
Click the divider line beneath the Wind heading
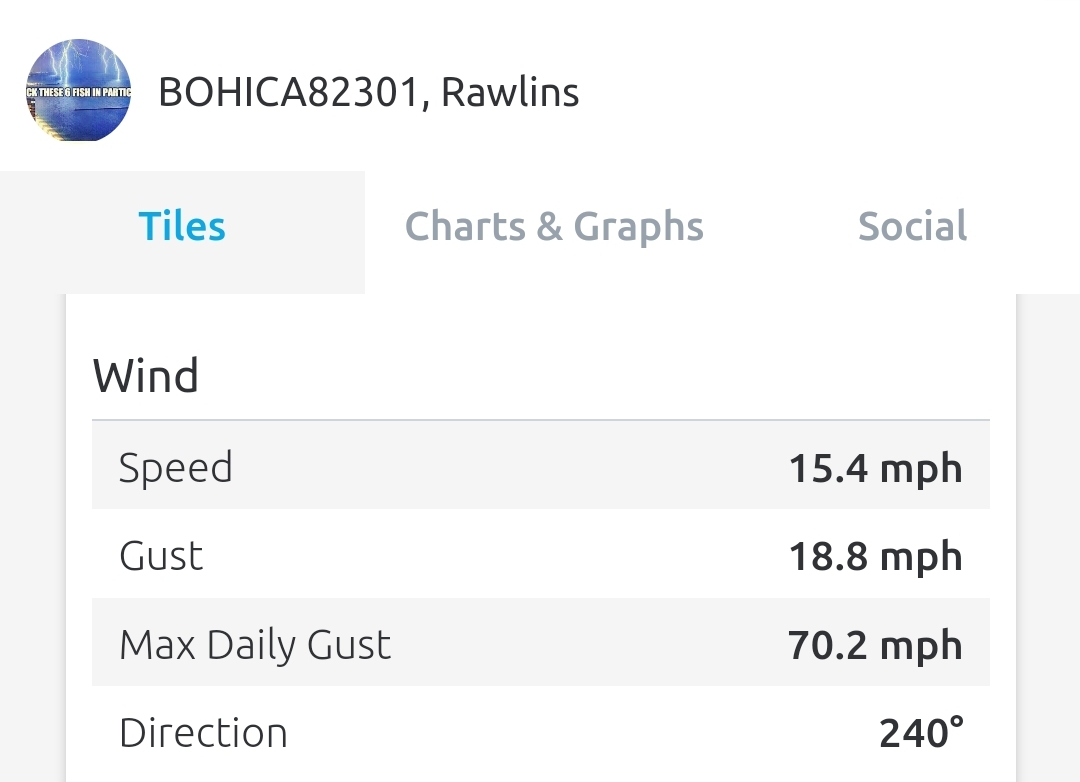540,420
